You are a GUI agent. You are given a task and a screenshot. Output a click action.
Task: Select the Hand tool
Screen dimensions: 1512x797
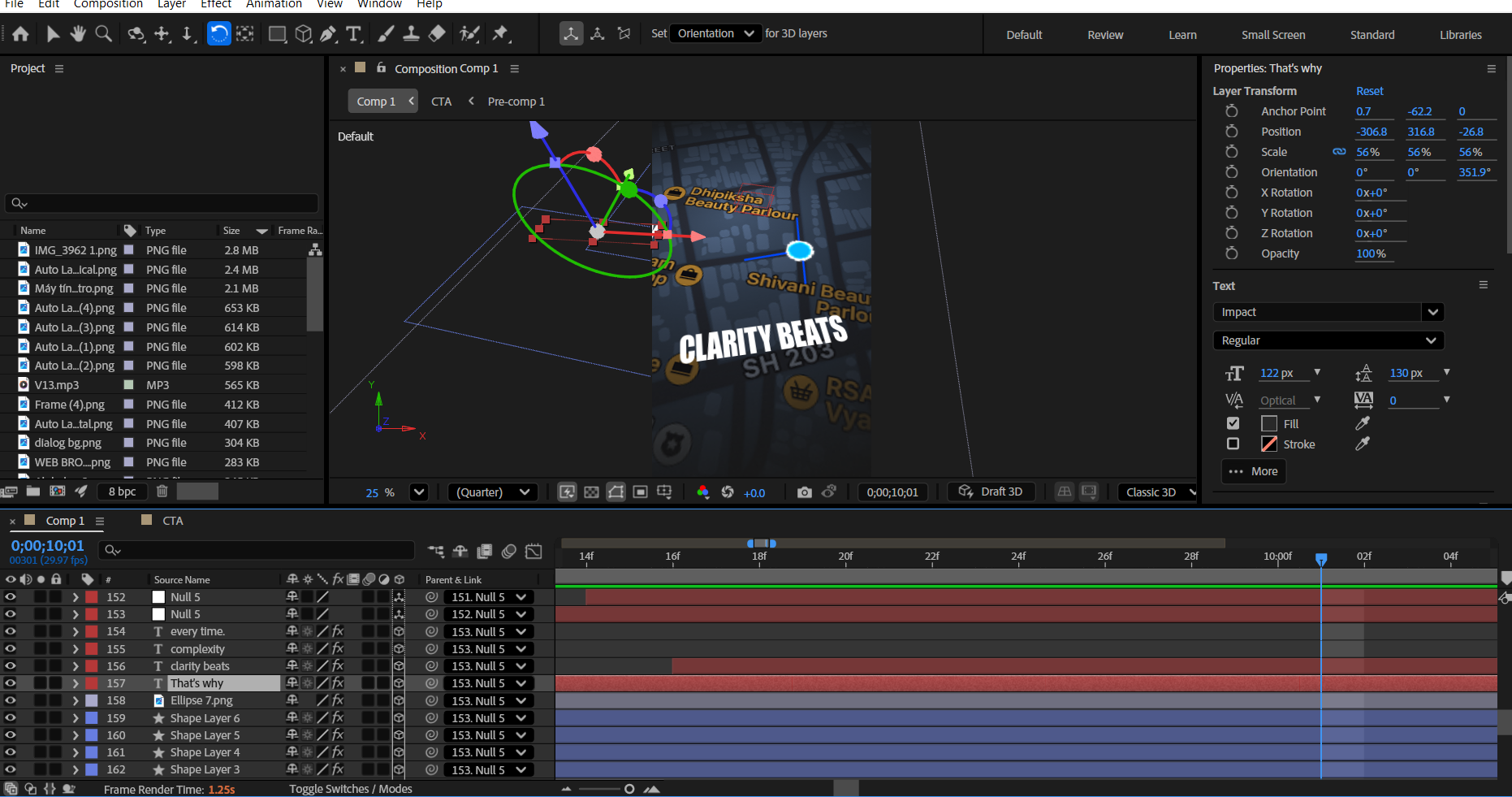pos(78,34)
